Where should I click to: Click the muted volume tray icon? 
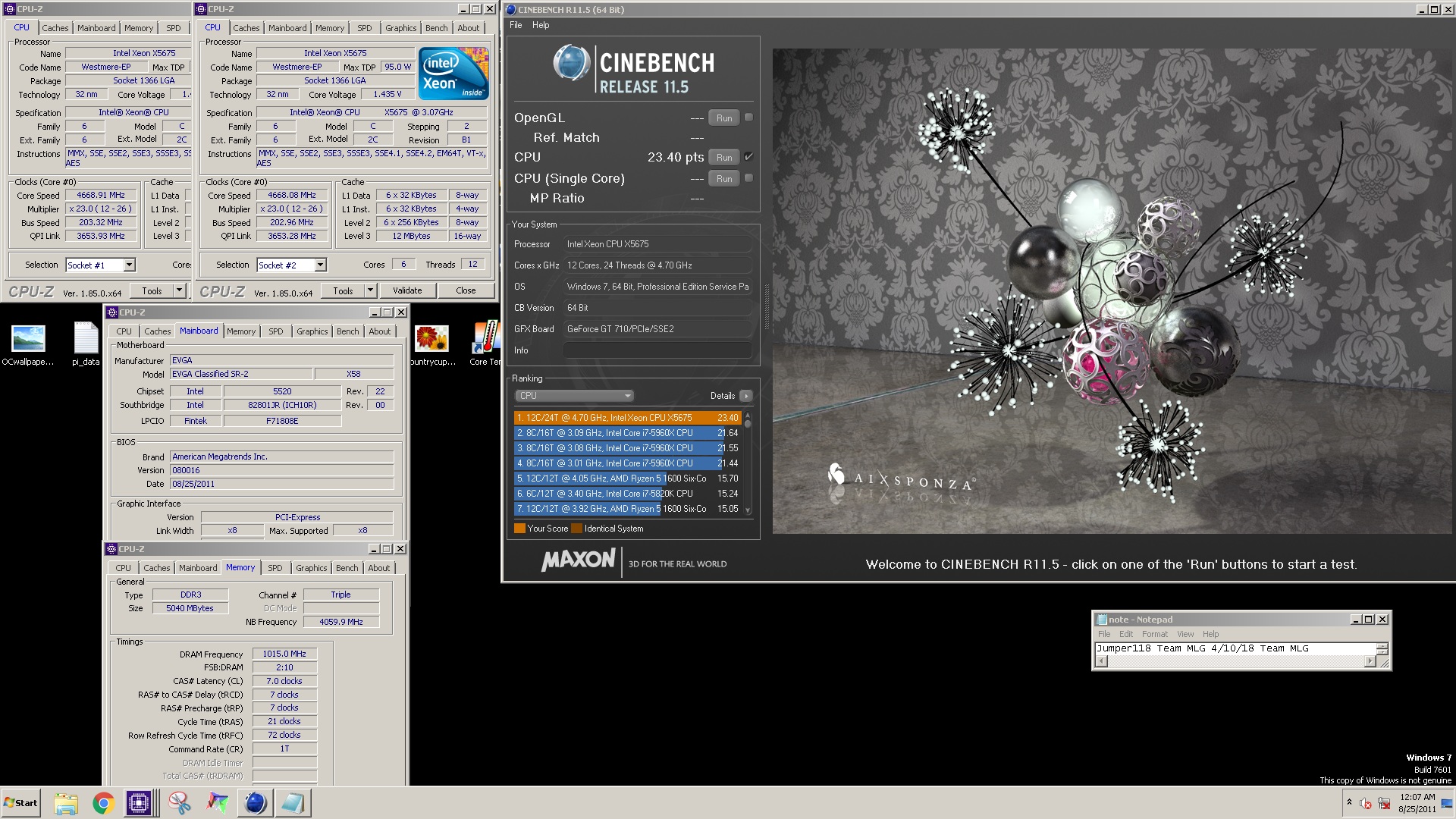pos(1366,803)
